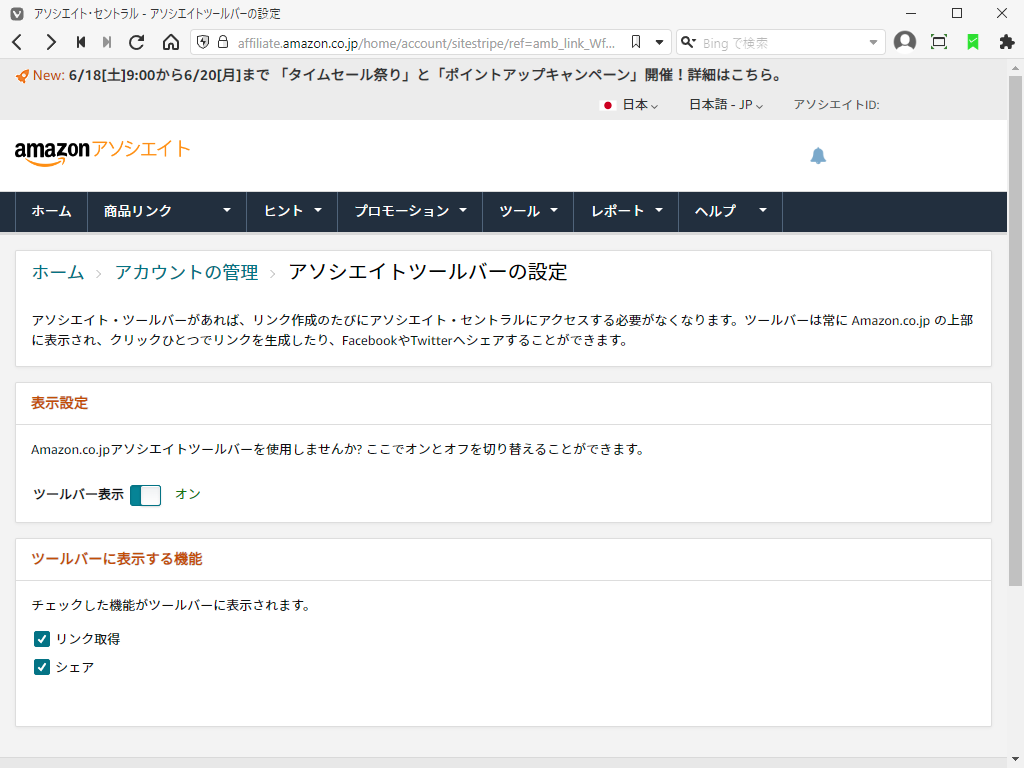Click the scrollbar up arrow
The image size is (1024, 768).
(1015, 67)
